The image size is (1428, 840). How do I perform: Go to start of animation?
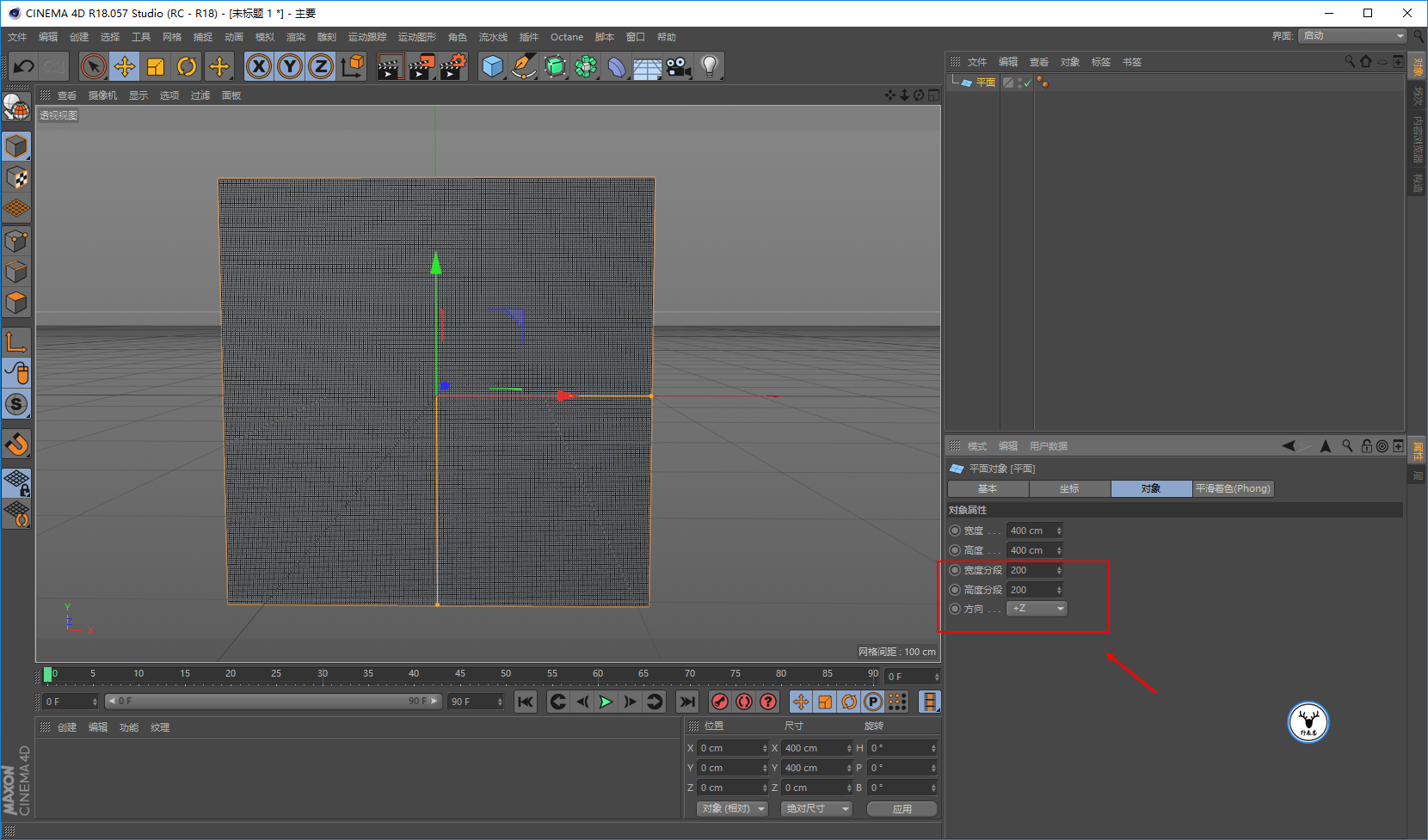pos(526,702)
